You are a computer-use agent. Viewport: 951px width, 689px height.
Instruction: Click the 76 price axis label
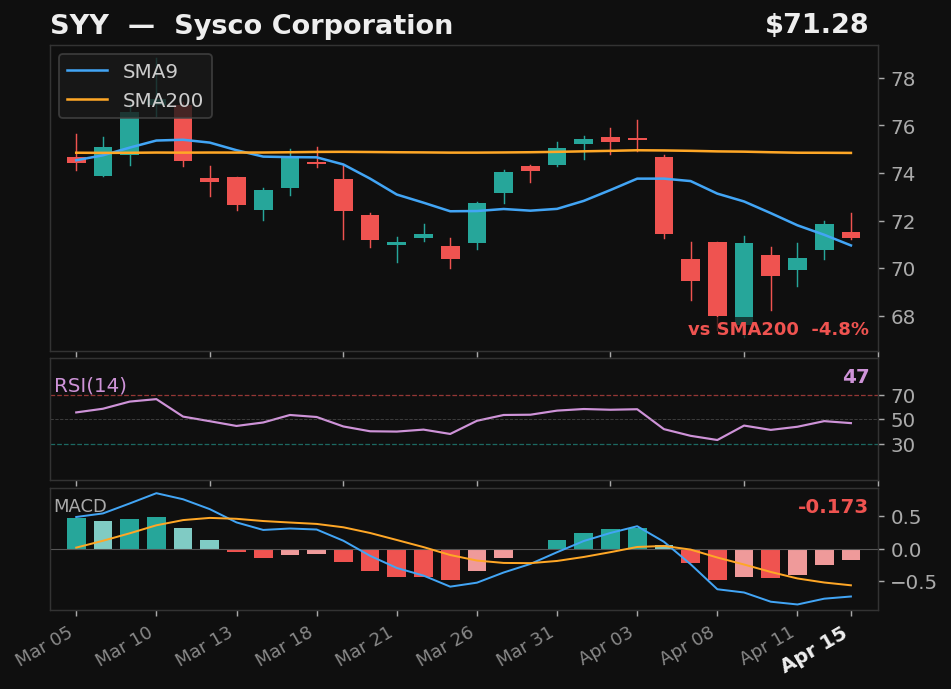(903, 127)
